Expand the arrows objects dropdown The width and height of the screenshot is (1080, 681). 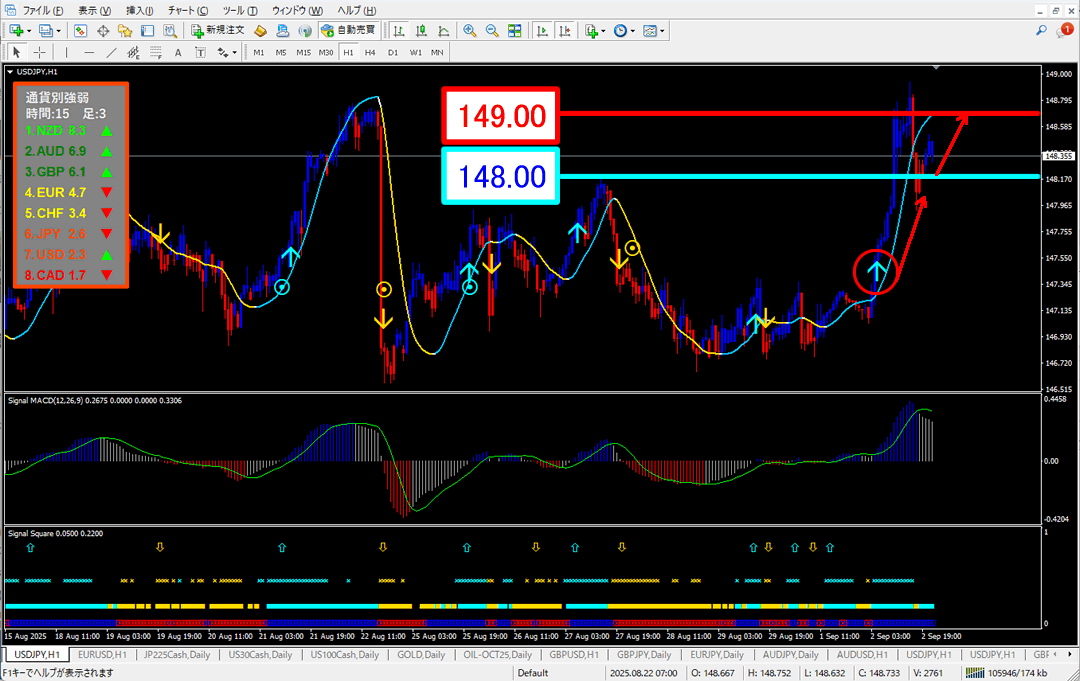[x=235, y=52]
